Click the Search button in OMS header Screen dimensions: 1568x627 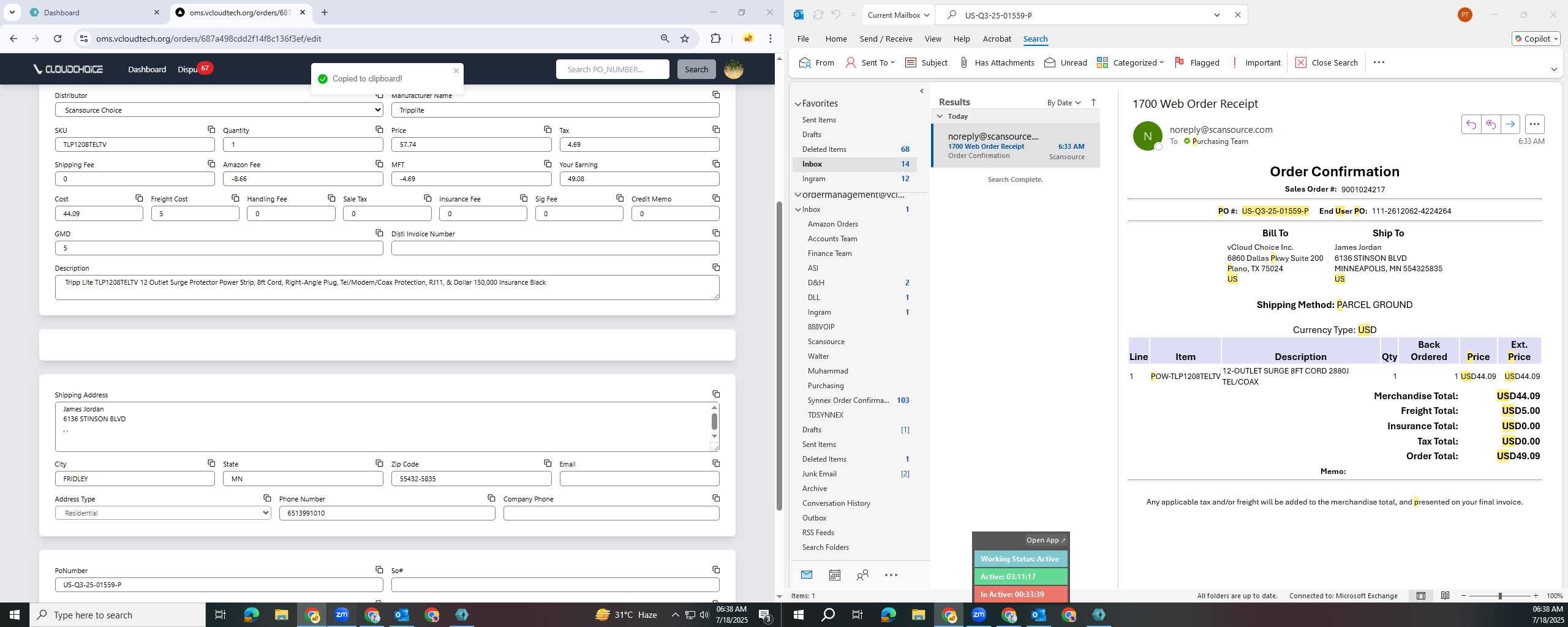point(696,69)
